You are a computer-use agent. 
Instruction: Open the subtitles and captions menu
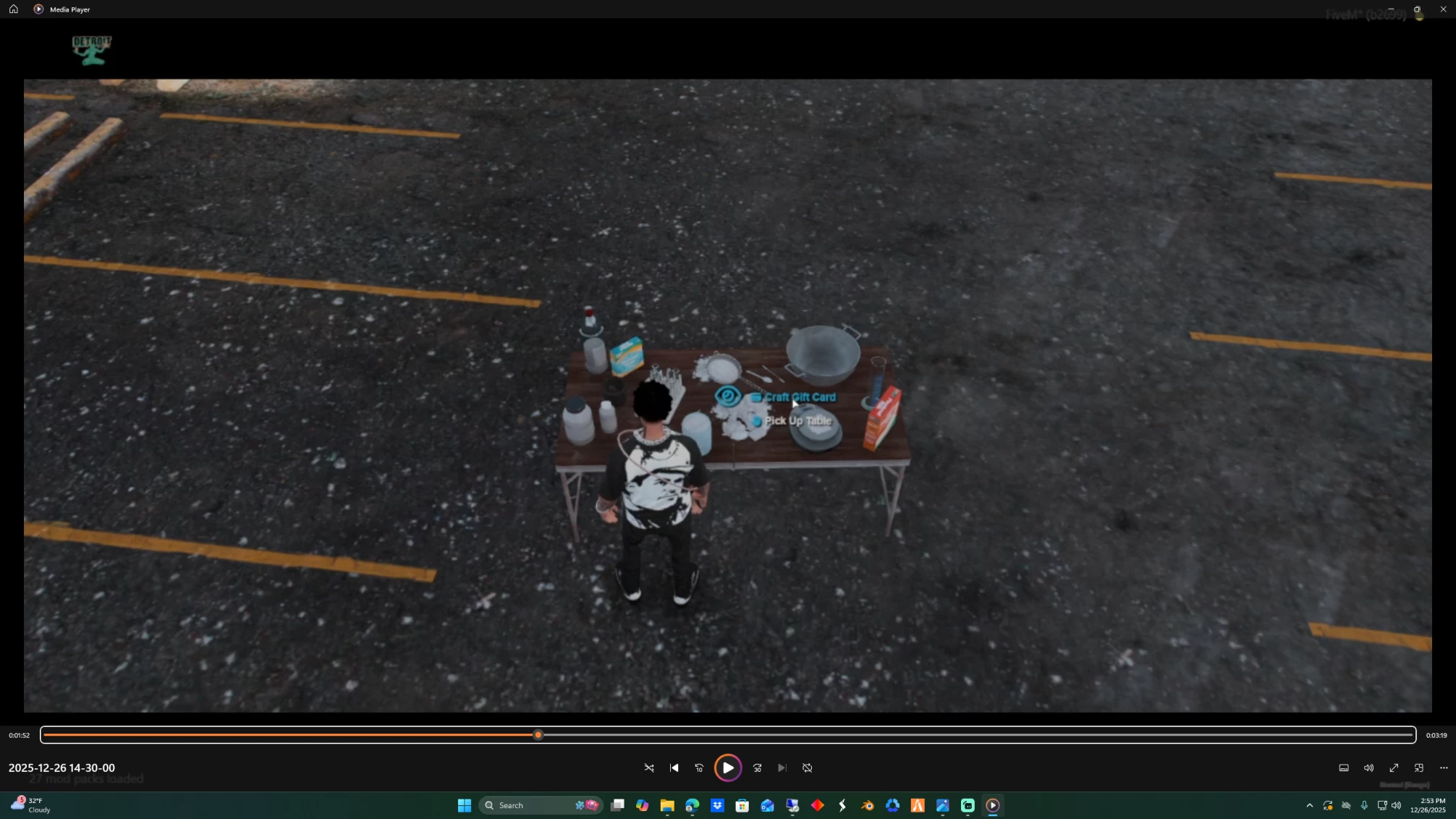tap(1344, 768)
